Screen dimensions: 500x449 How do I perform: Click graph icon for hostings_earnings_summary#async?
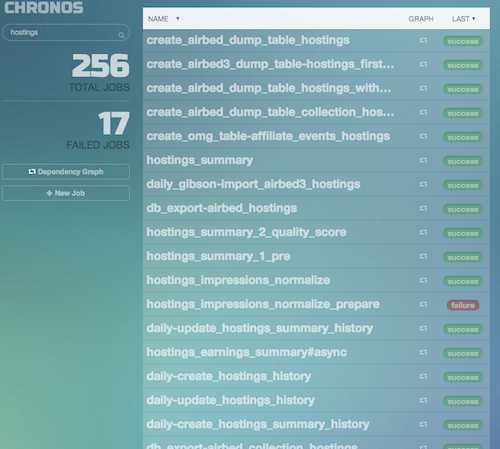pos(423,352)
